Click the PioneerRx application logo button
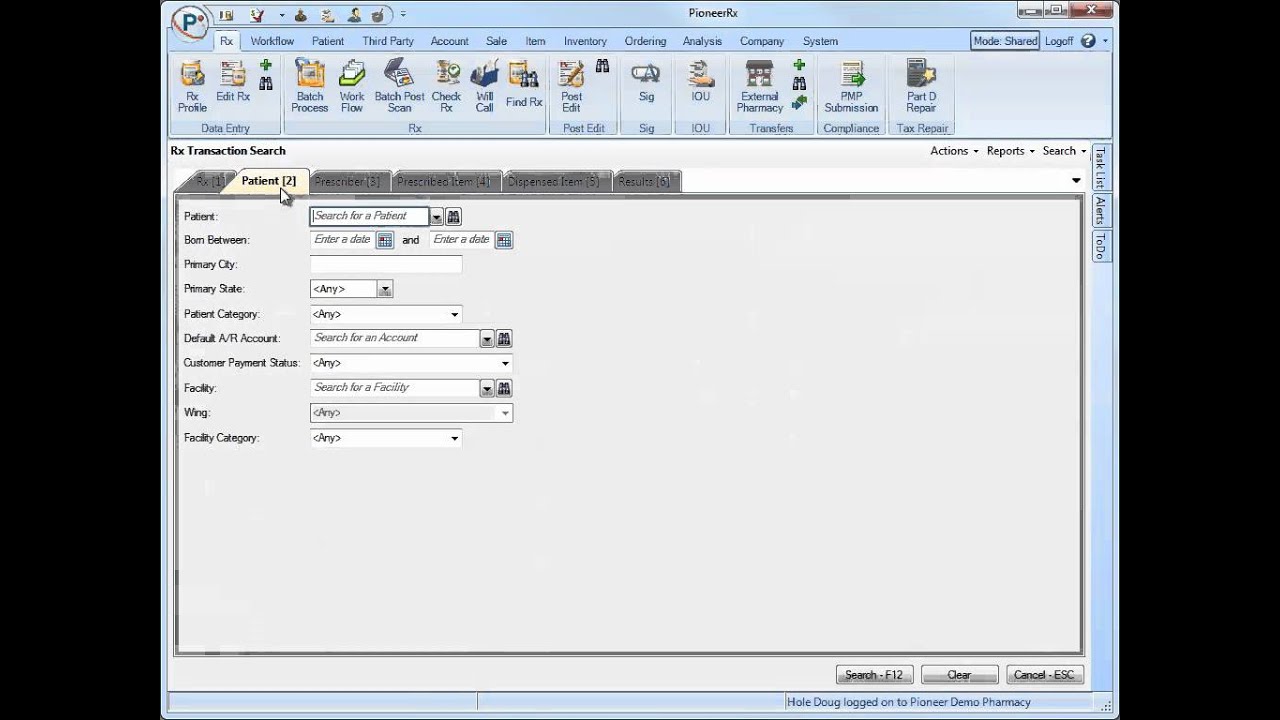1280x720 pixels. (190, 23)
